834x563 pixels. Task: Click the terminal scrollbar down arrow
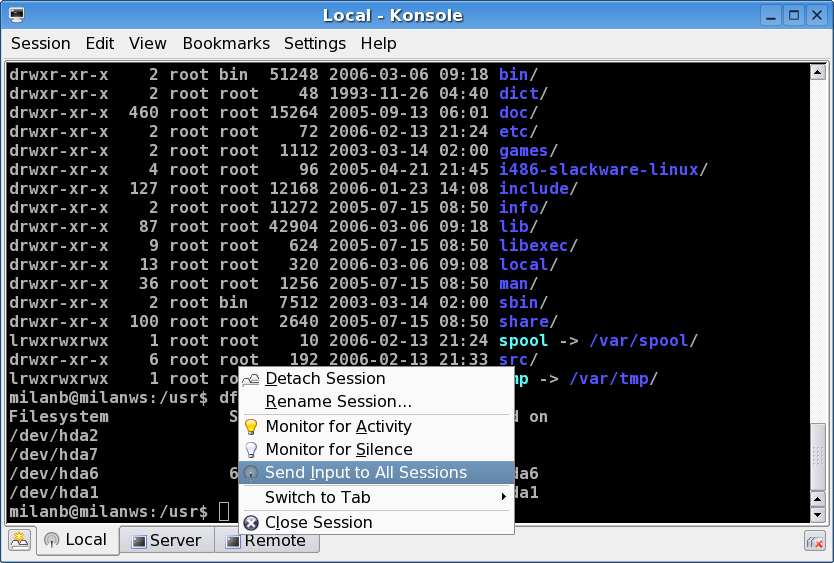coord(818,513)
